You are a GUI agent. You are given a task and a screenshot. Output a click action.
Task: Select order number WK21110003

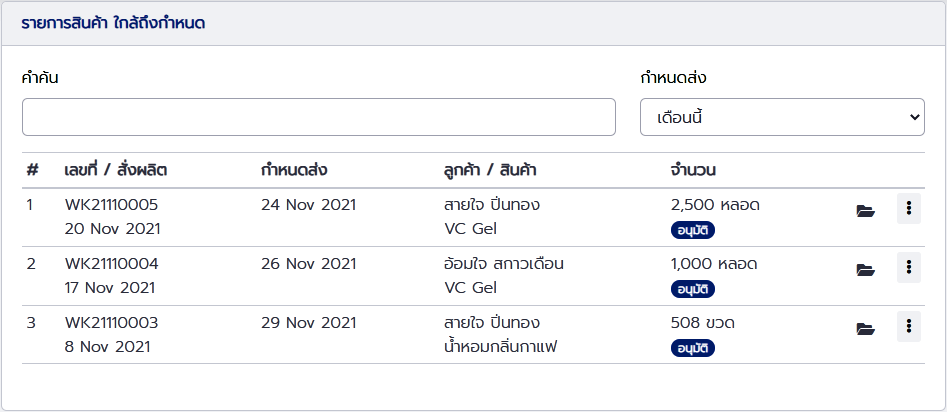tap(111, 323)
